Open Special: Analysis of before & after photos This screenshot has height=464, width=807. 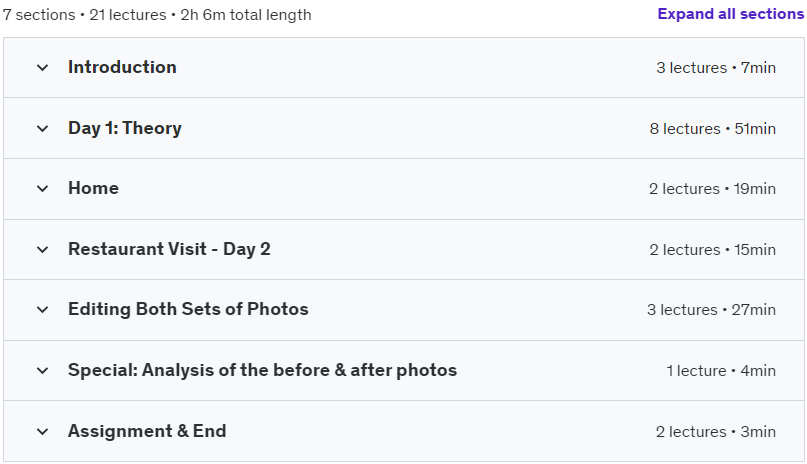(262, 370)
